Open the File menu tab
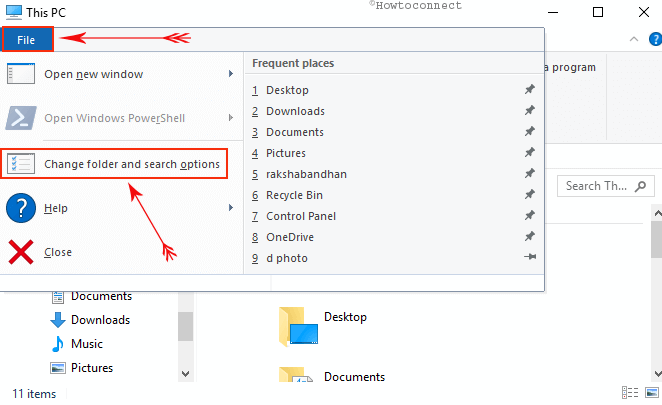This screenshot has height=405, width=662. coord(28,40)
